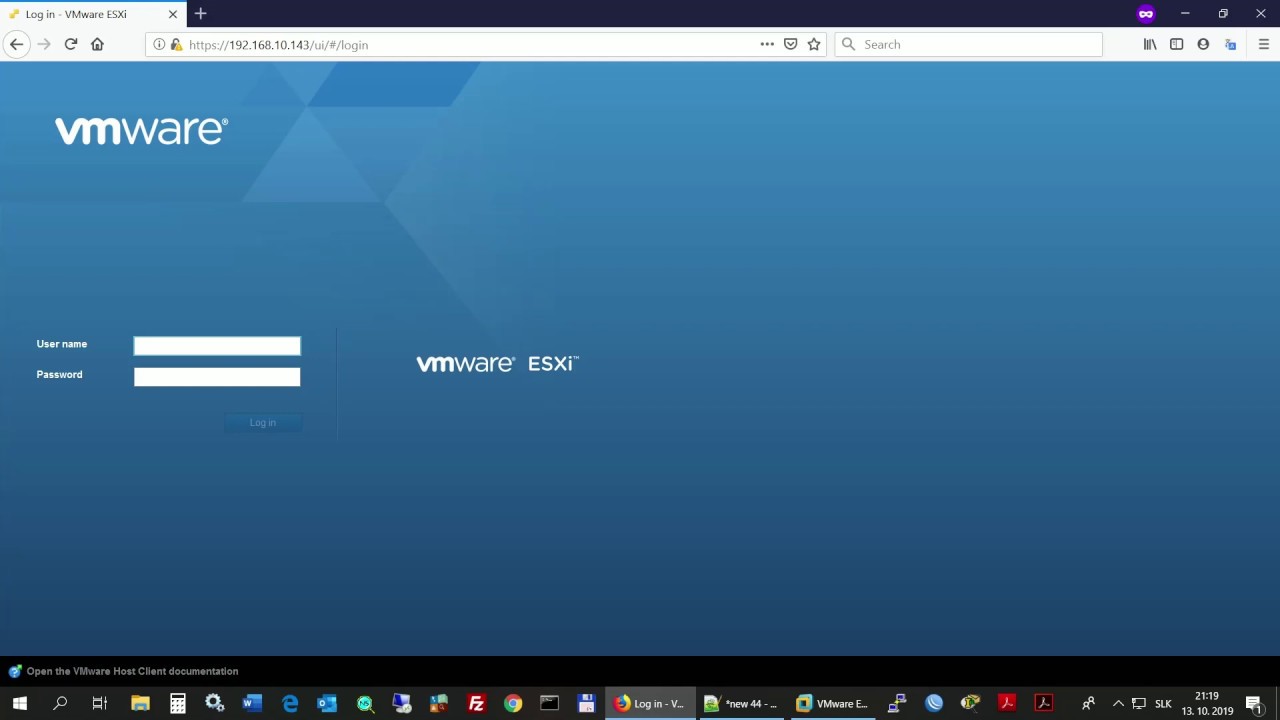Click the User name input field
Screen dimensions: 1280x720
[217, 346]
